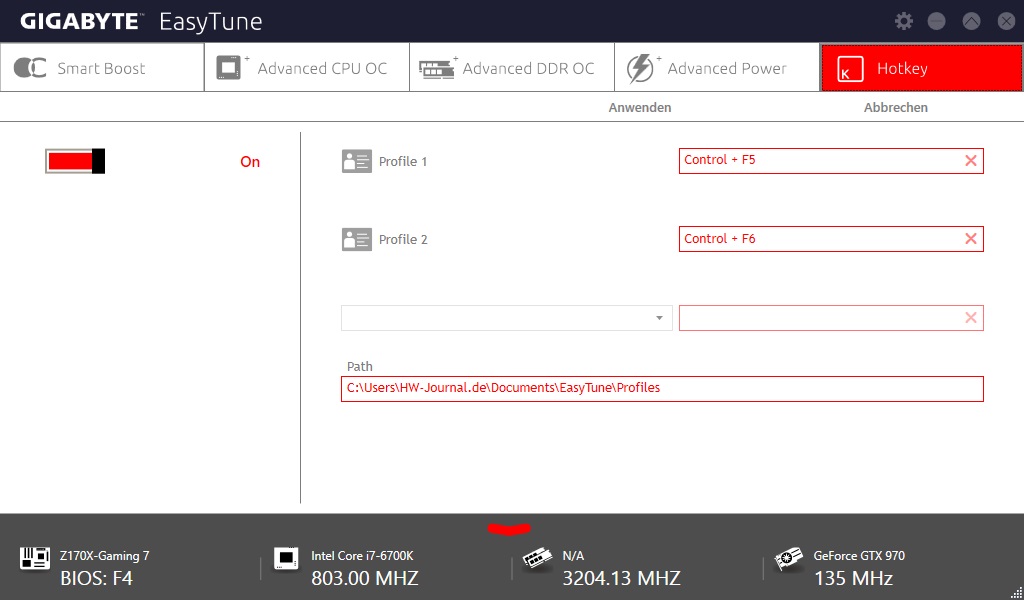1024x600 pixels.
Task: Clear the empty third hotkey field
Action: 971,318
